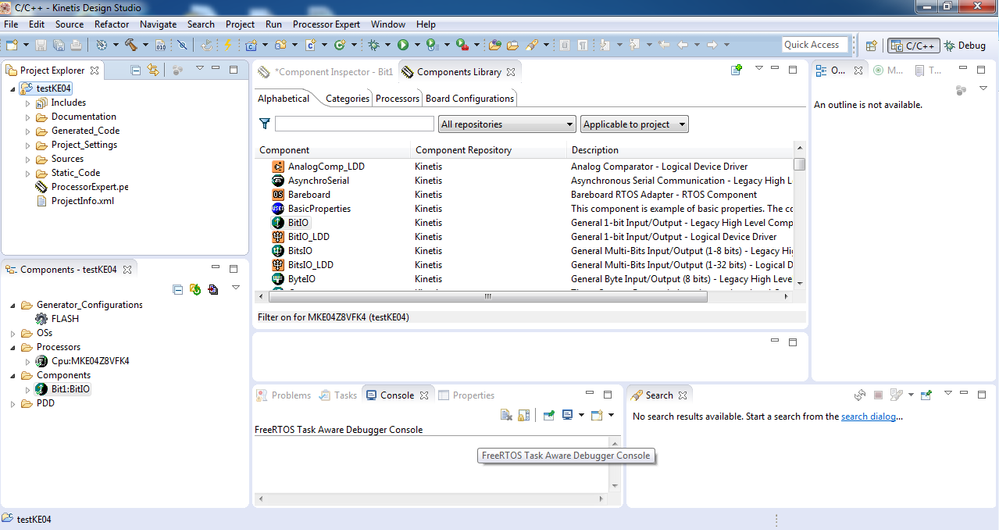The image size is (999, 530).
Task: Close the Console tab
Action: coord(424,395)
